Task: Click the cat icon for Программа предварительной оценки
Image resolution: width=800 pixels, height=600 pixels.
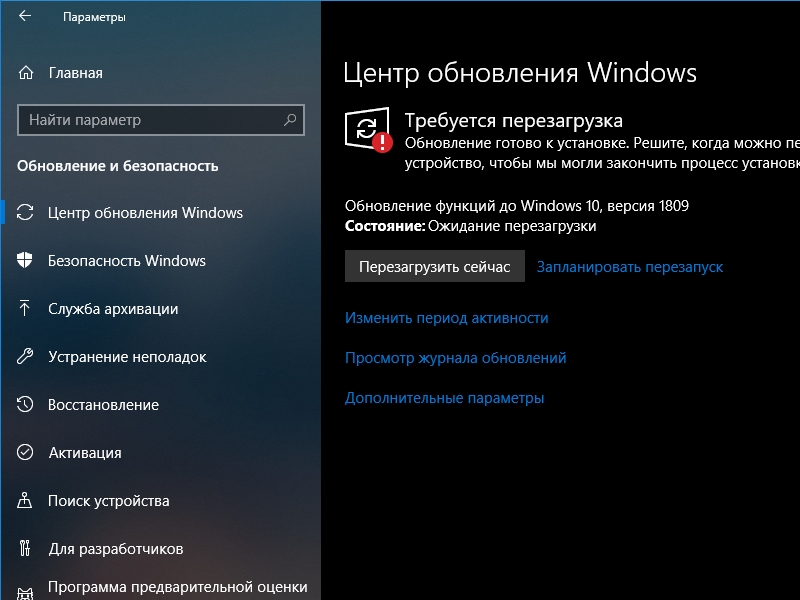Action: point(25,593)
